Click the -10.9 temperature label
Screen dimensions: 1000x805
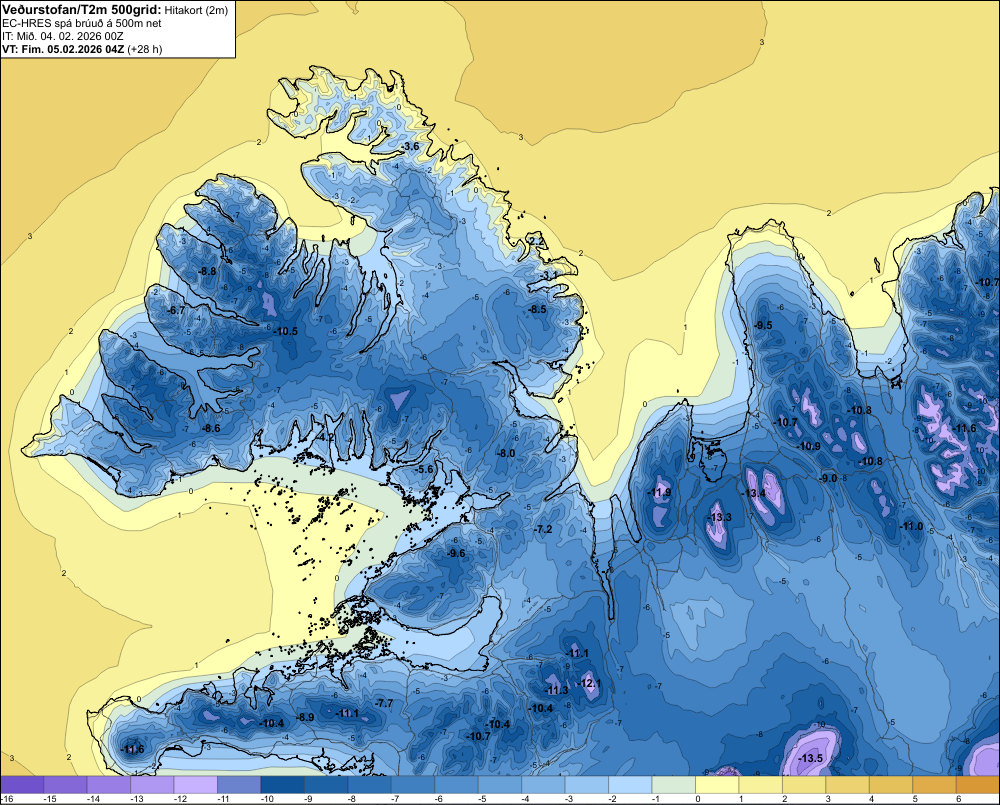click(x=809, y=446)
